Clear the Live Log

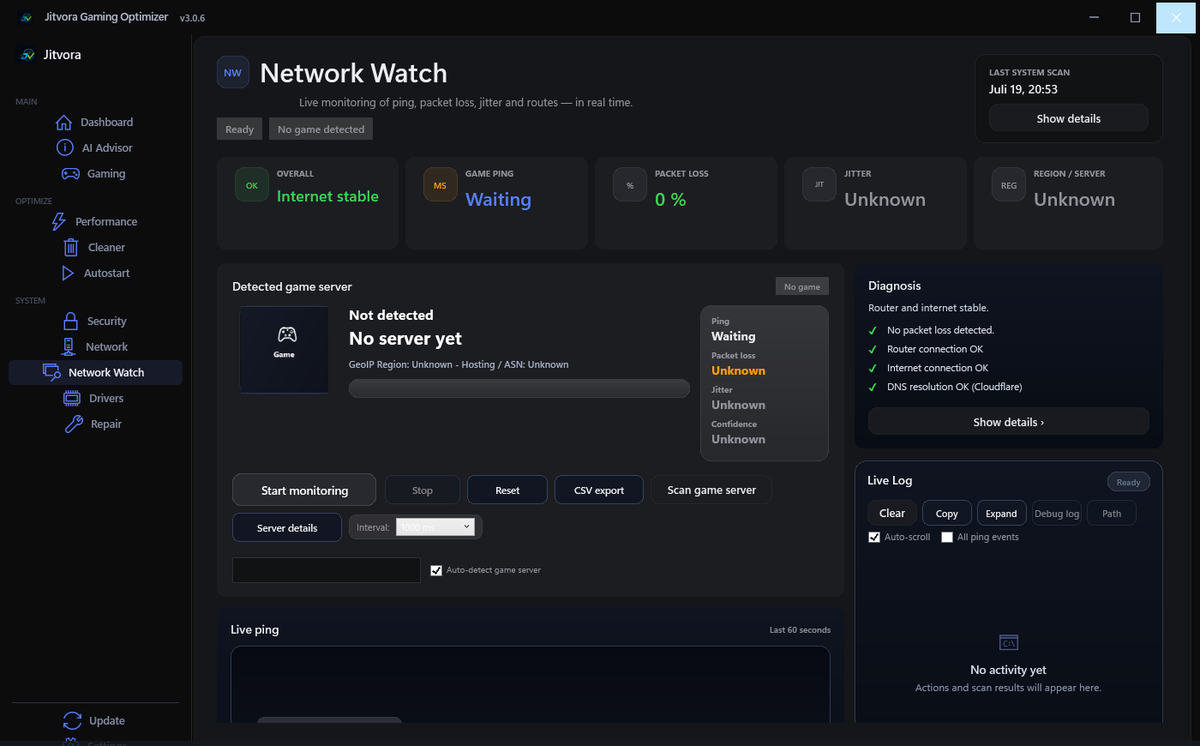click(x=892, y=513)
